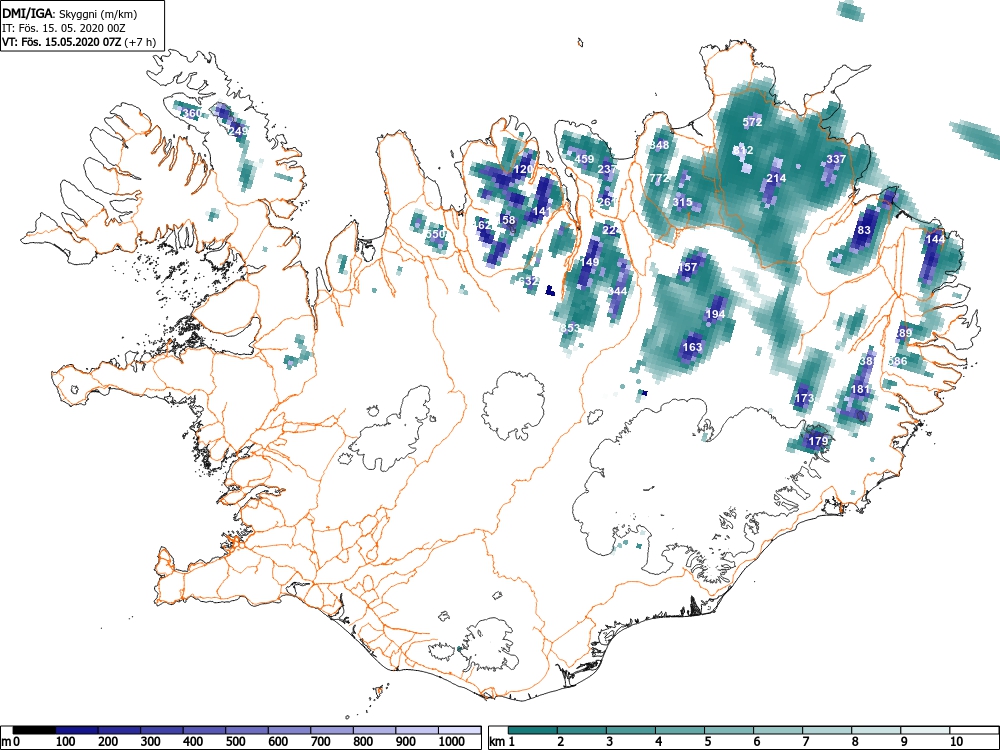Click the 173 visibility value on the map
The image size is (1000, 750).
[x=804, y=399]
